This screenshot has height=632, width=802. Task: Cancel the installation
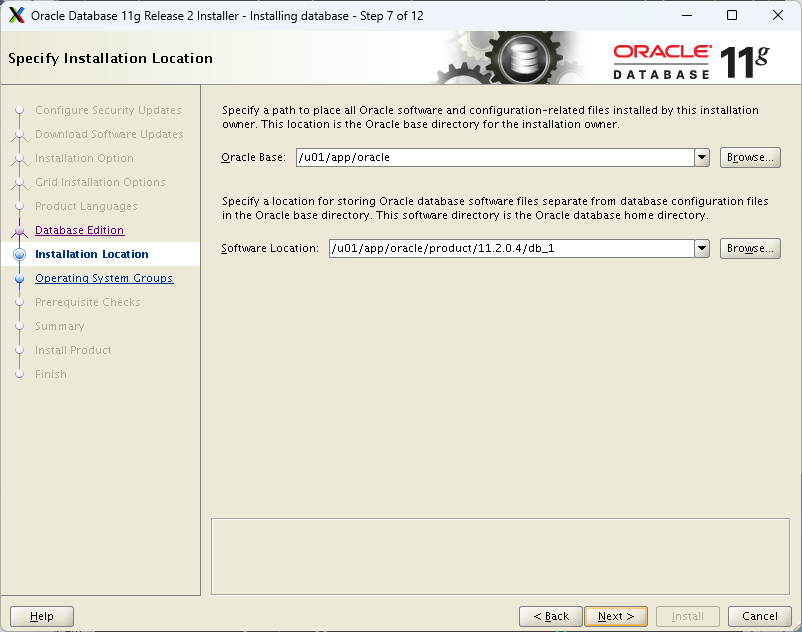[760, 616]
